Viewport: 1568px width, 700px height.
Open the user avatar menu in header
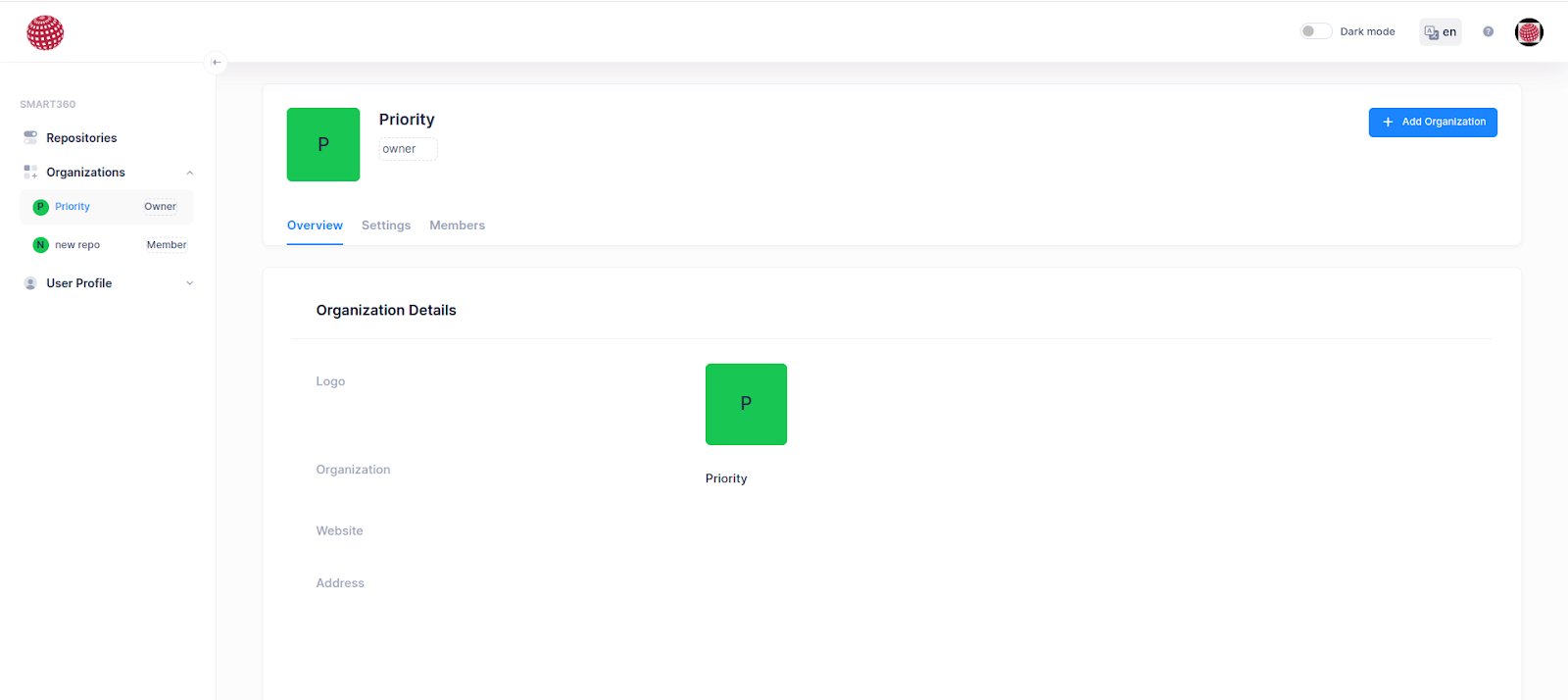click(1529, 32)
